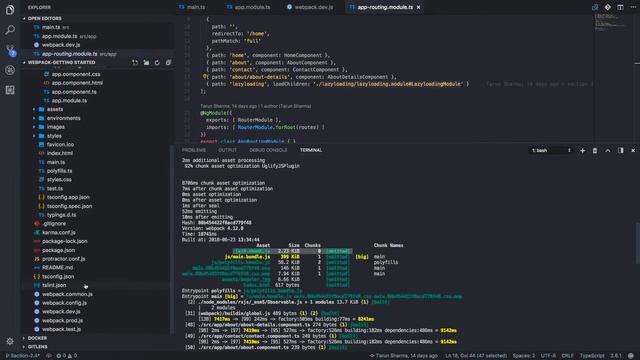
Task: Open tslint.json in explorer
Action: point(54,285)
